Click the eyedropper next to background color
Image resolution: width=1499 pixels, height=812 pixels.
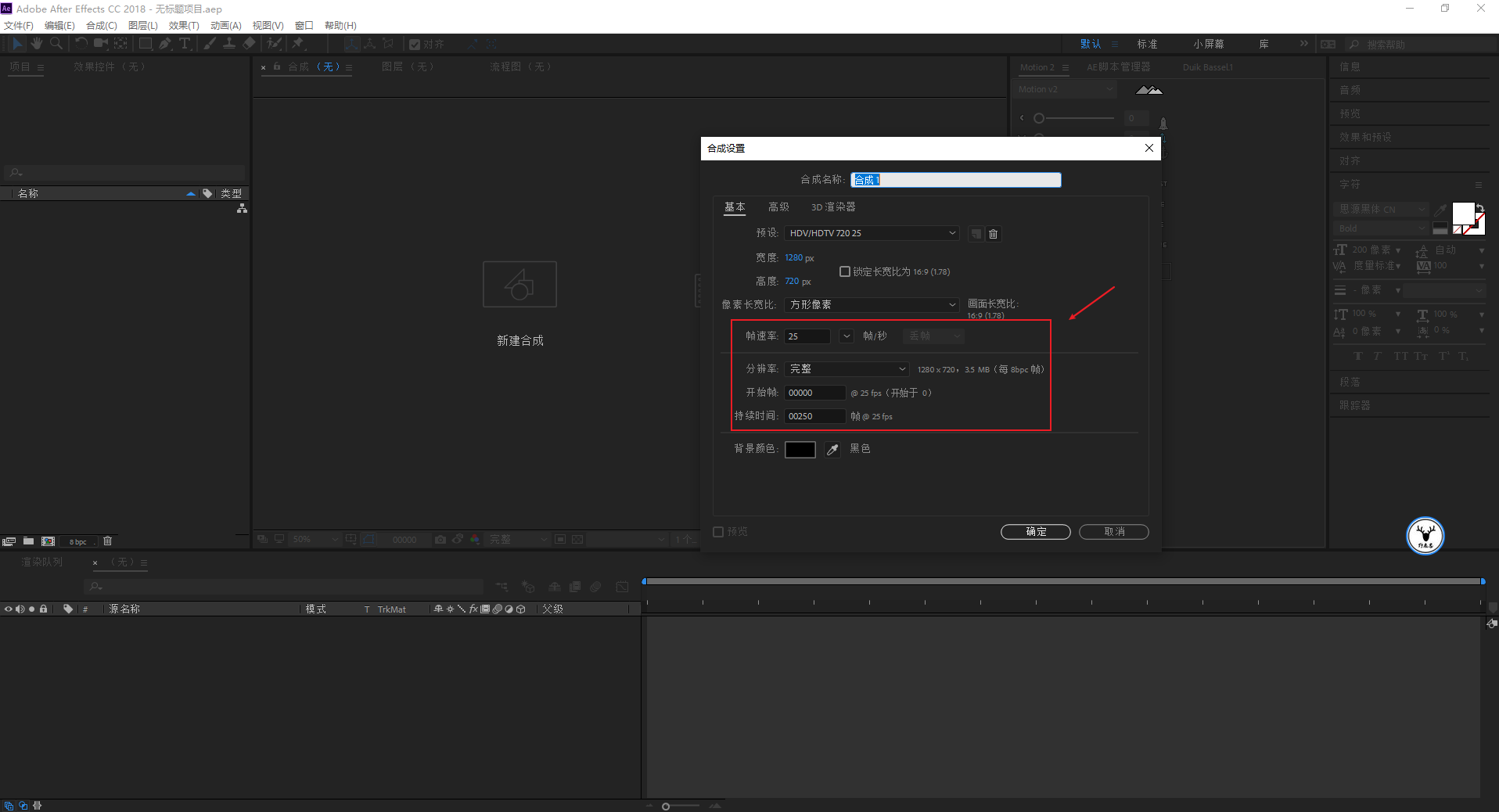[832, 450]
